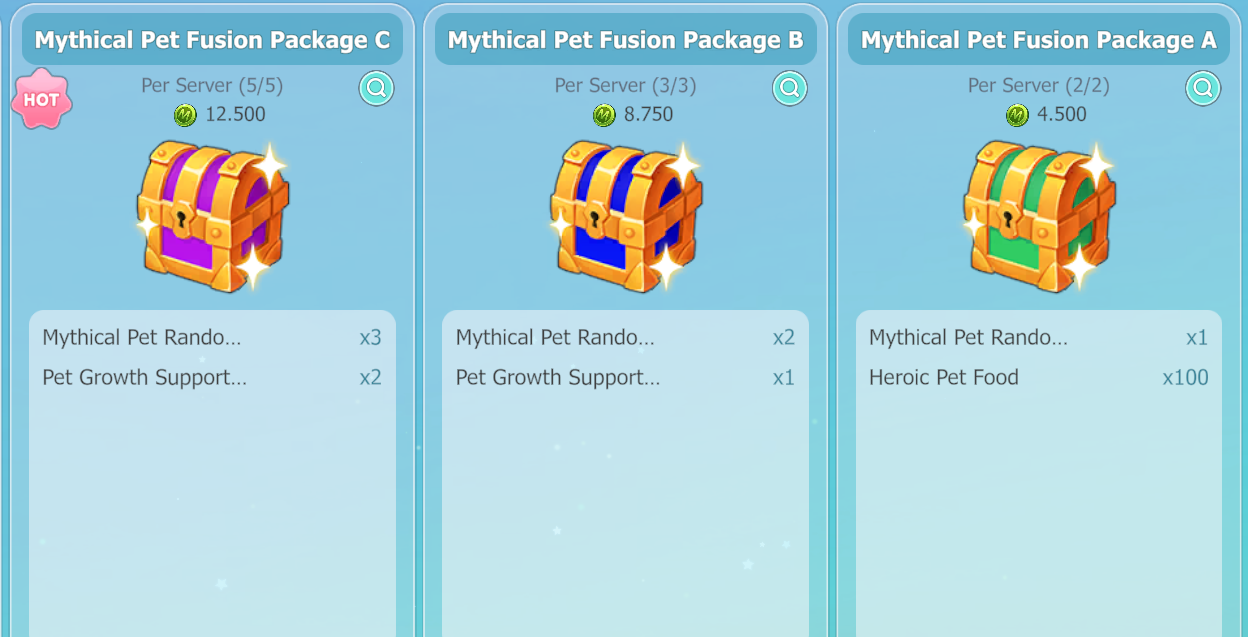Select Mythical Pet Rando… x2 item in Package B
The width and height of the screenshot is (1248, 637).
coord(625,337)
